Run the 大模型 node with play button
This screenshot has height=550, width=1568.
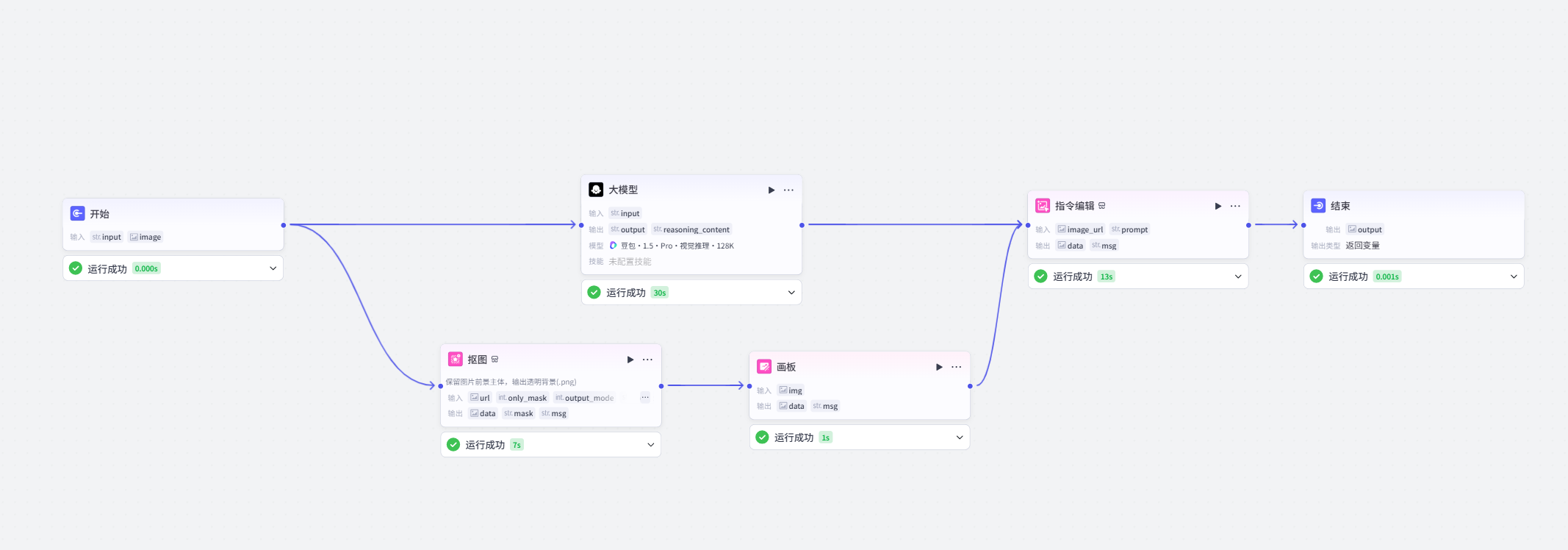point(771,190)
